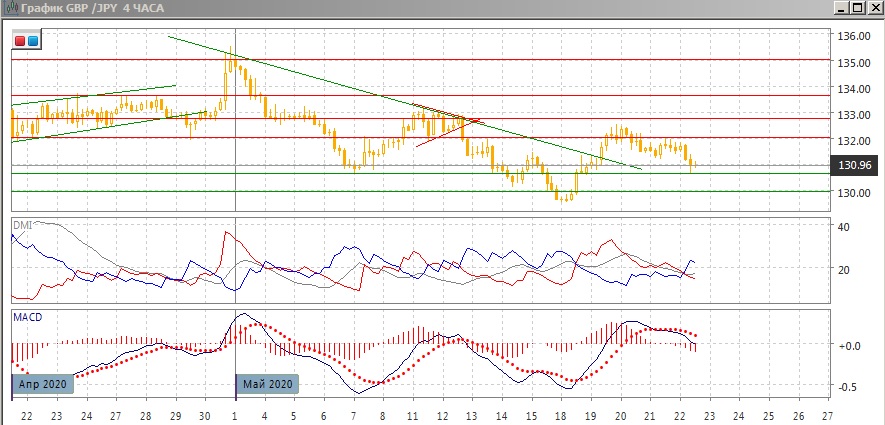The image size is (885, 425).
Task: Click date 26 on the time axis
Action: tap(796, 414)
